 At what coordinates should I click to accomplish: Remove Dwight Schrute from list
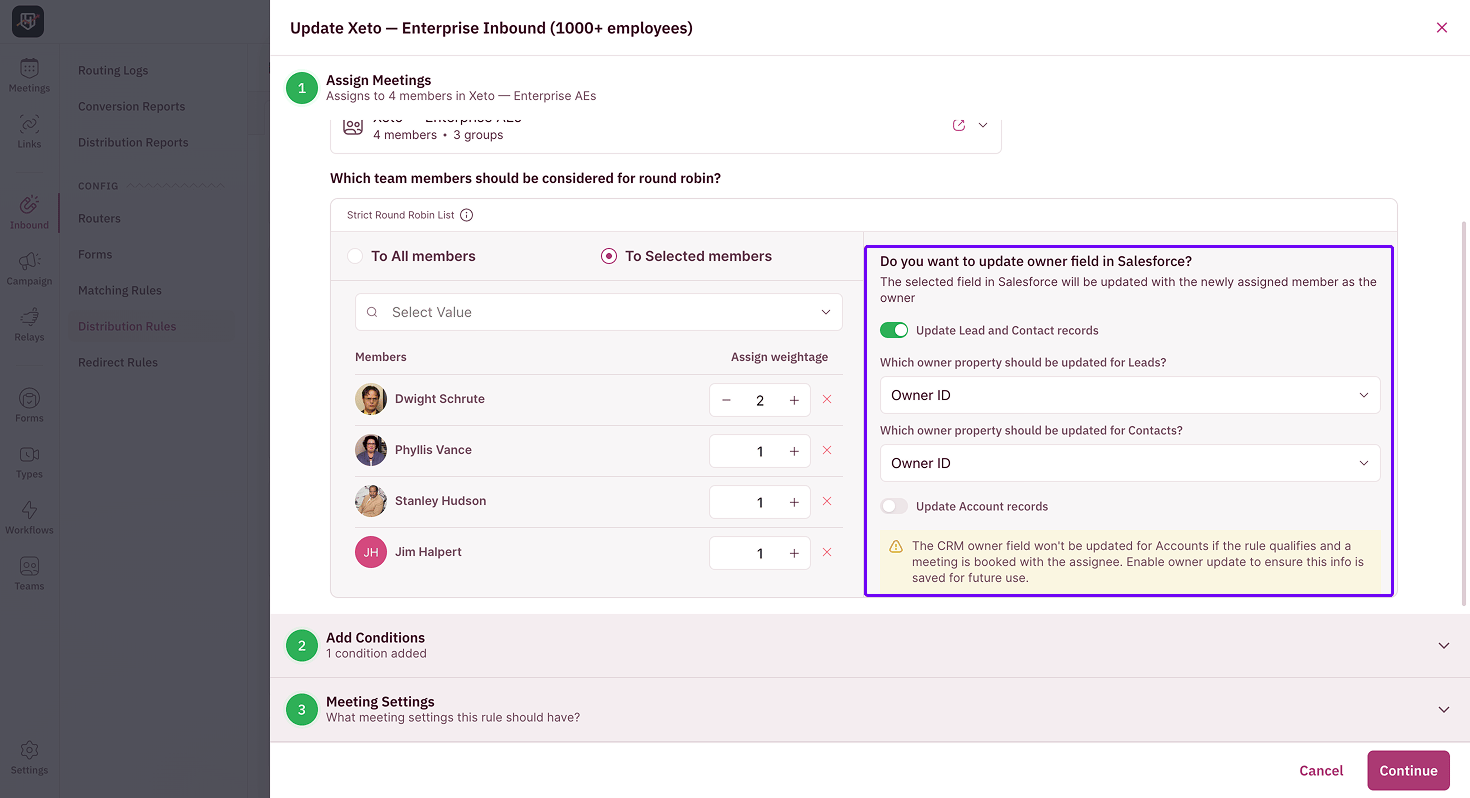[827, 399]
